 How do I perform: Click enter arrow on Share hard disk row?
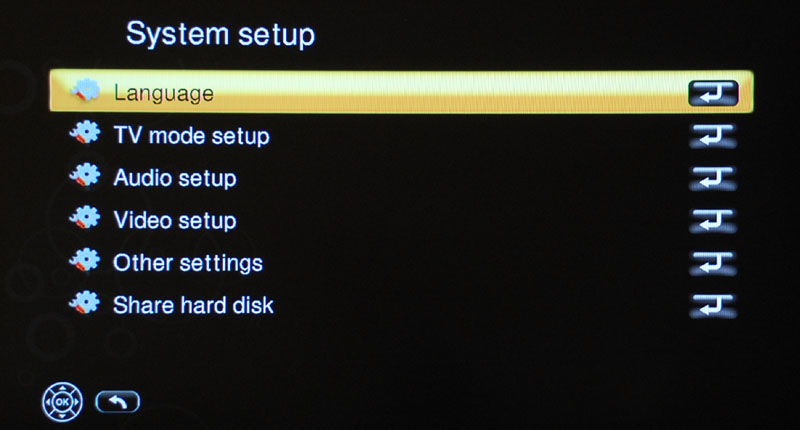click(x=713, y=306)
